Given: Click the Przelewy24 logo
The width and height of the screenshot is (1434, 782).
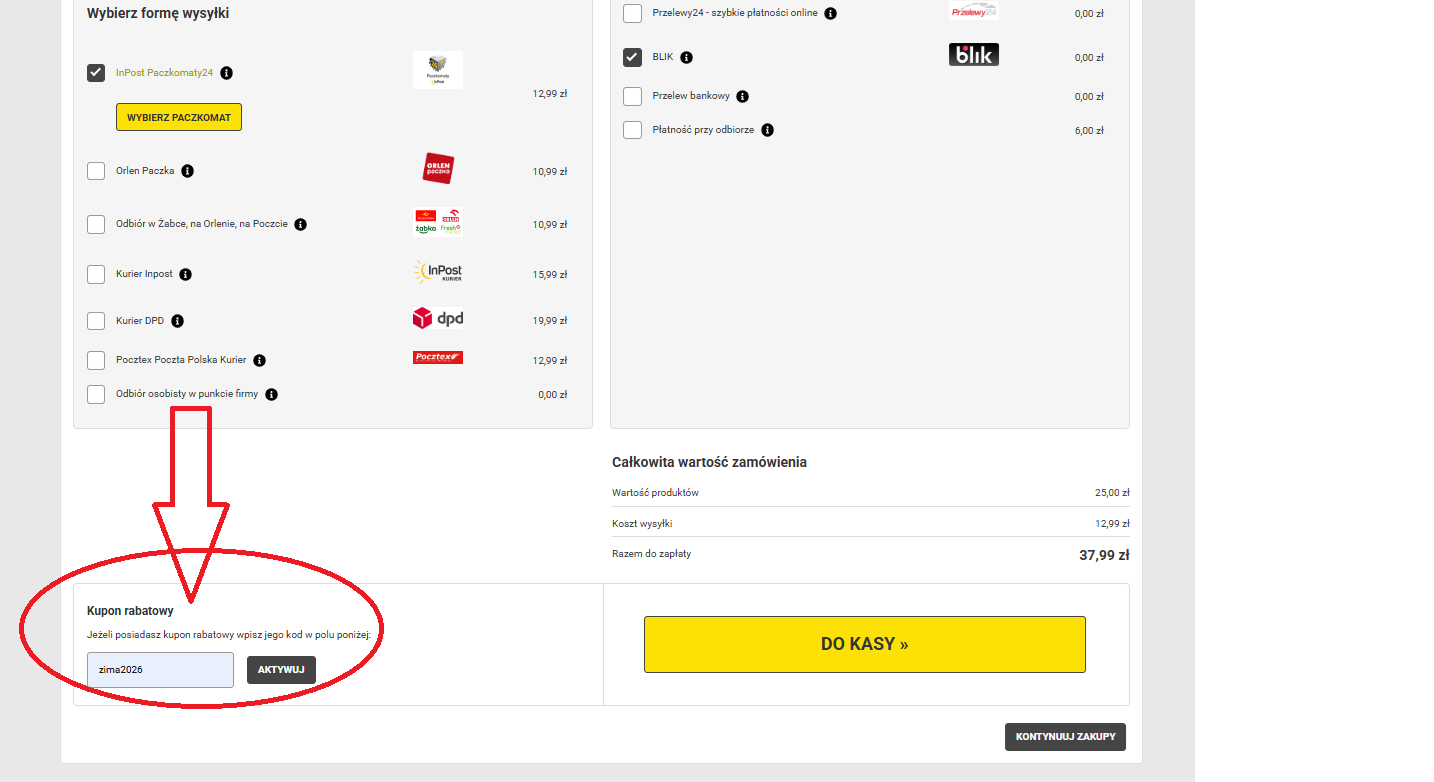Looking at the screenshot, I should [974, 11].
